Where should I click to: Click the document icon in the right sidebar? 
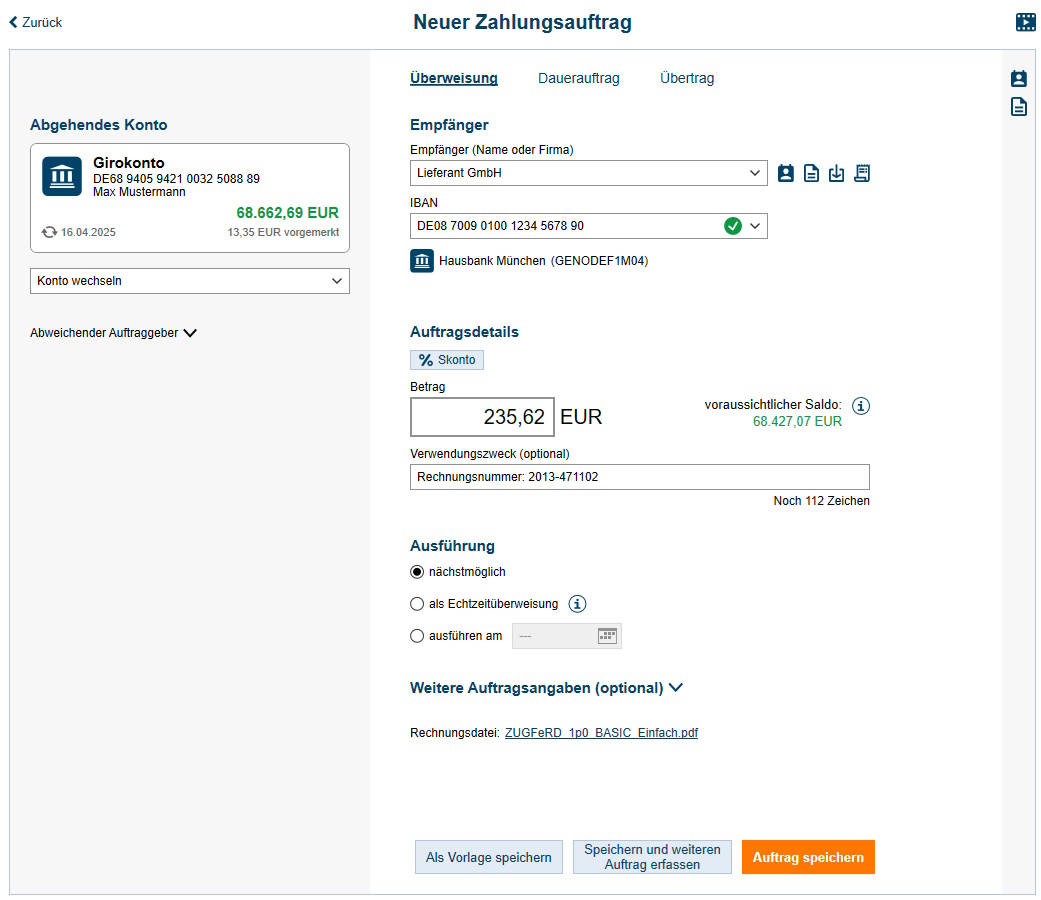click(x=1018, y=107)
